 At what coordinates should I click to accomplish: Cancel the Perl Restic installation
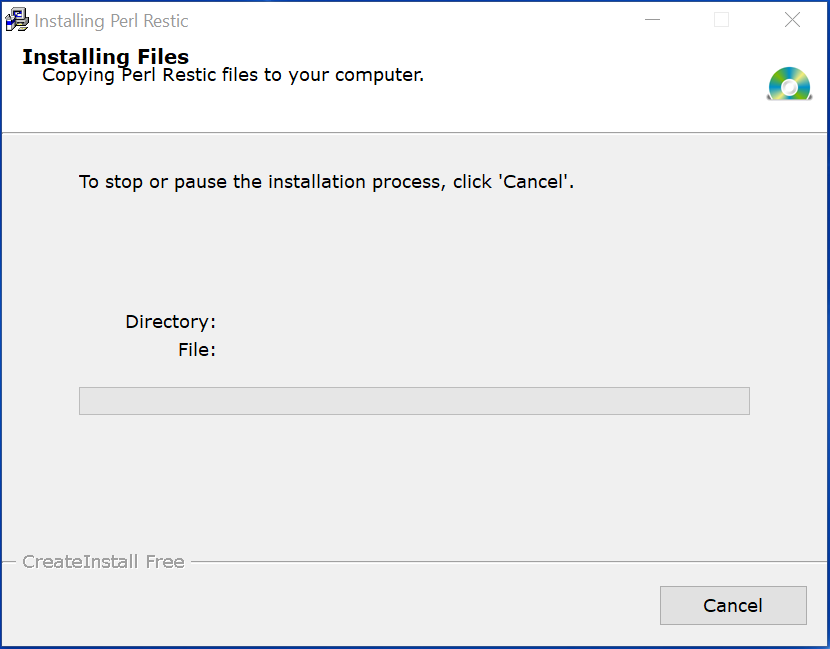tap(733, 605)
